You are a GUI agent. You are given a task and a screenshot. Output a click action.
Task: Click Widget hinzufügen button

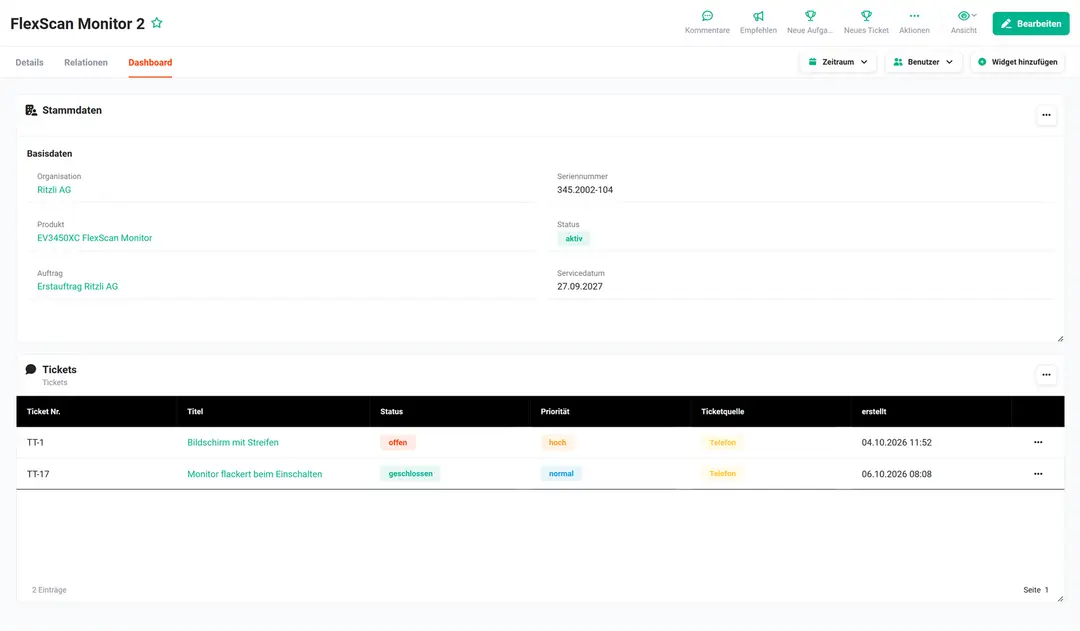click(x=1018, y=62)
